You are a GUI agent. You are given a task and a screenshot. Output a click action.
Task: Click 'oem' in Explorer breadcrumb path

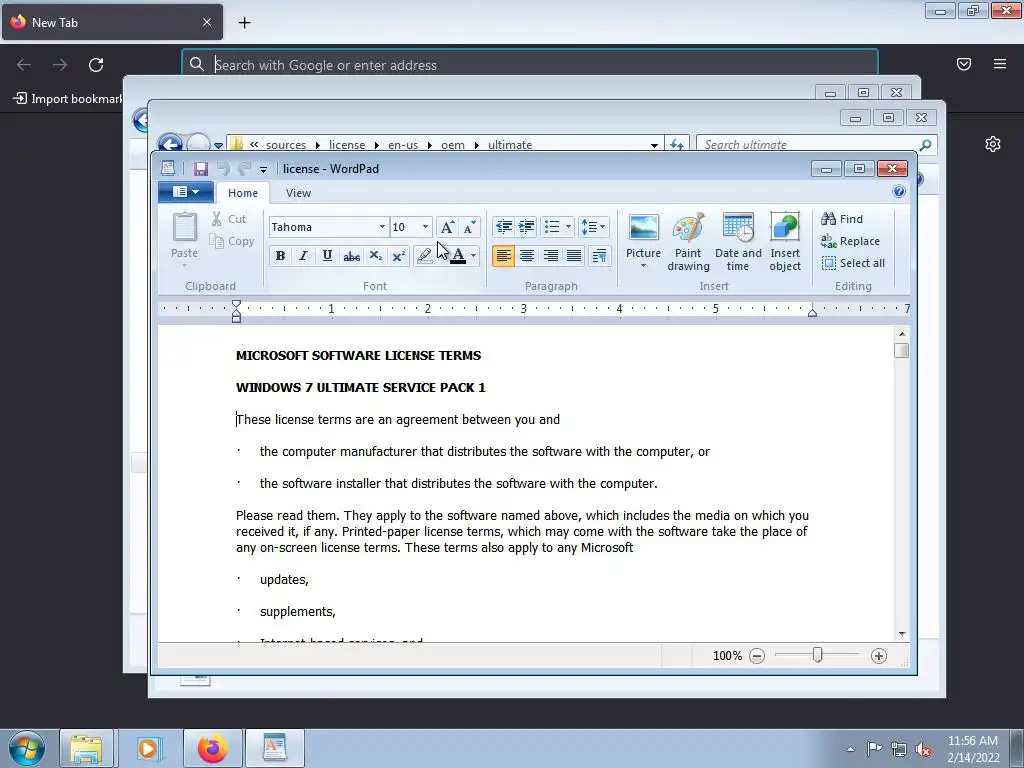point(453,144)
